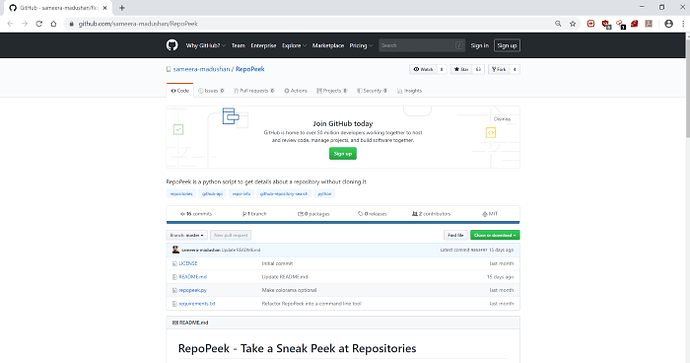Image resolution: width=690 pixels, height=363 pixels.
Task: Open the RepoPeek repository link
Action: tap(250, 69)
